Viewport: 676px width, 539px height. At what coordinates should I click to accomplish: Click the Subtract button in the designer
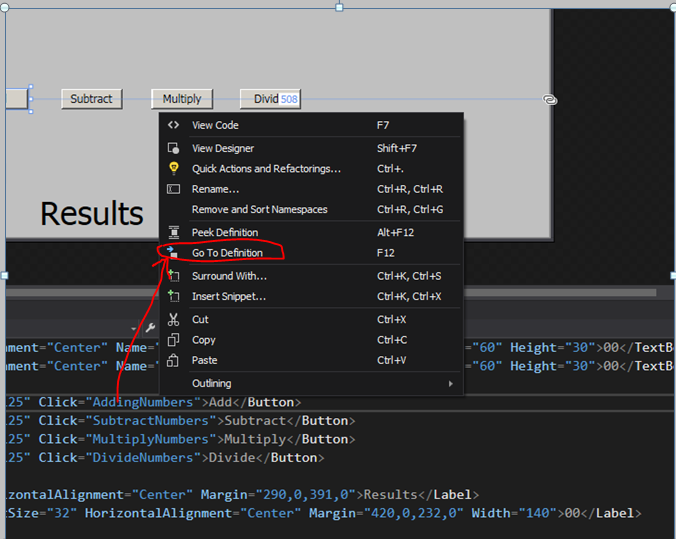click(91, 99)
